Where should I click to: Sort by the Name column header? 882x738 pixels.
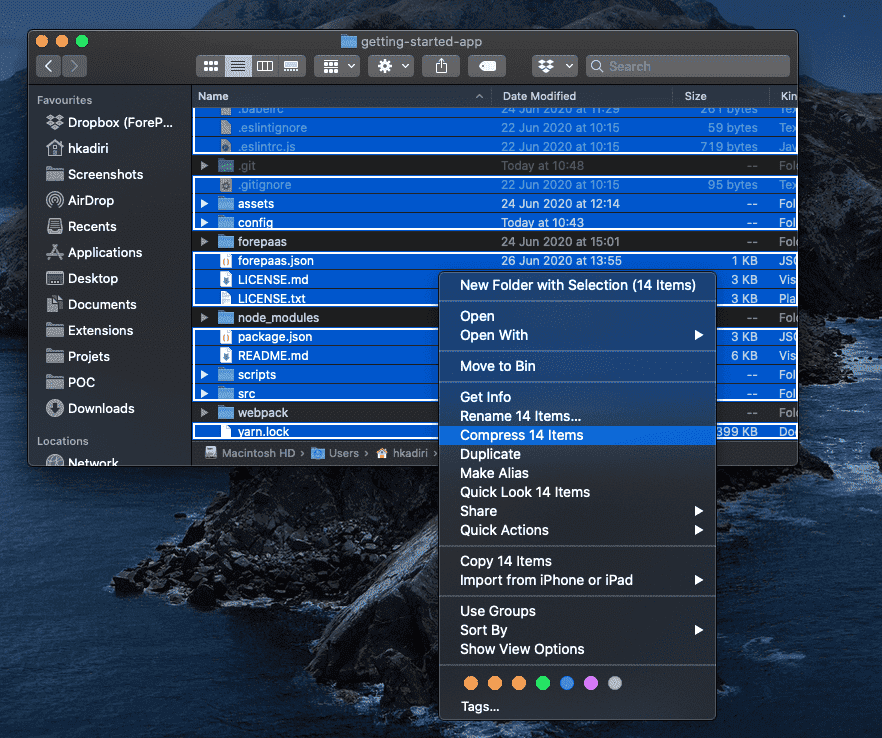(341, 96)
